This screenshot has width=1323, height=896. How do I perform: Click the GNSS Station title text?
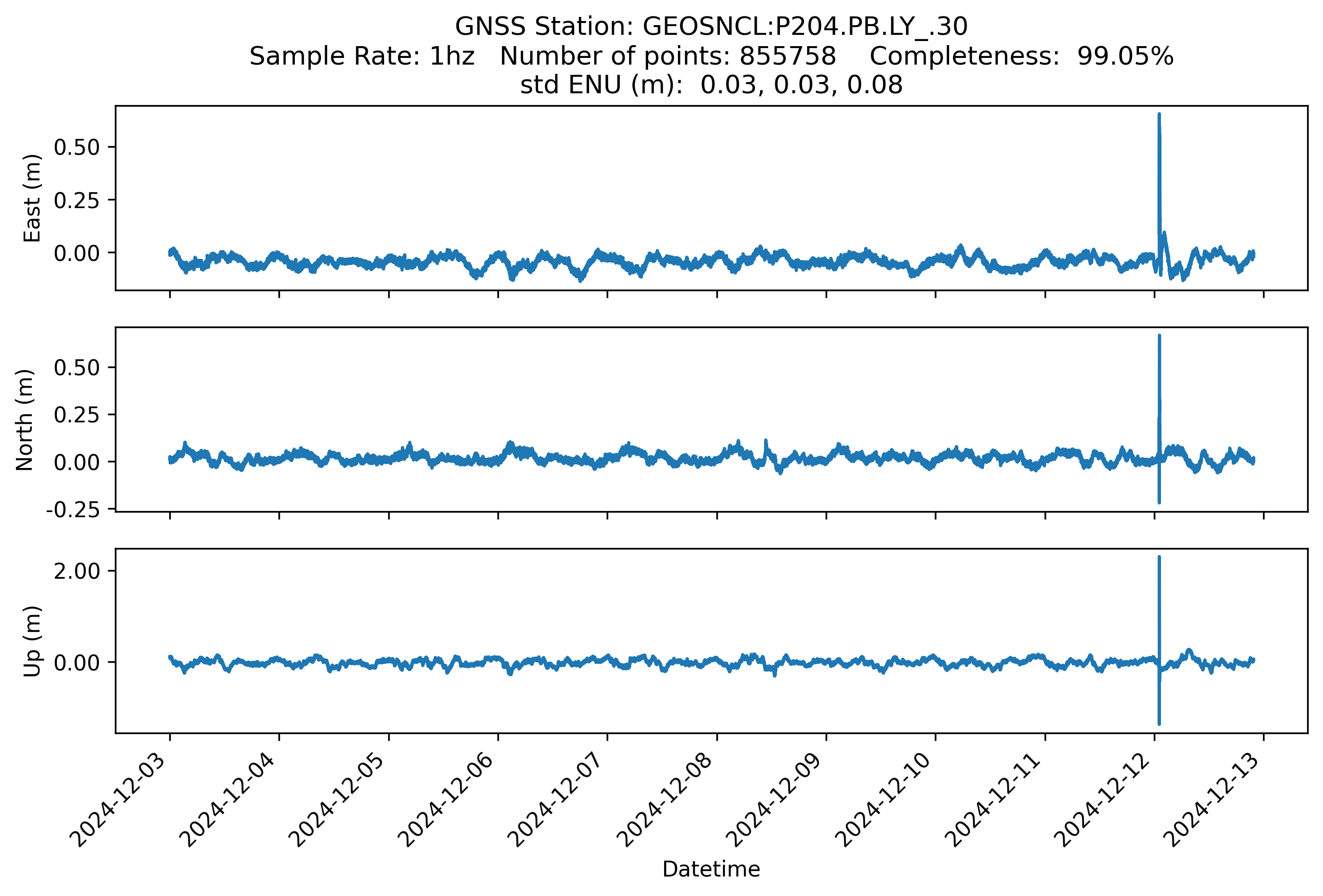pos(711,27)
